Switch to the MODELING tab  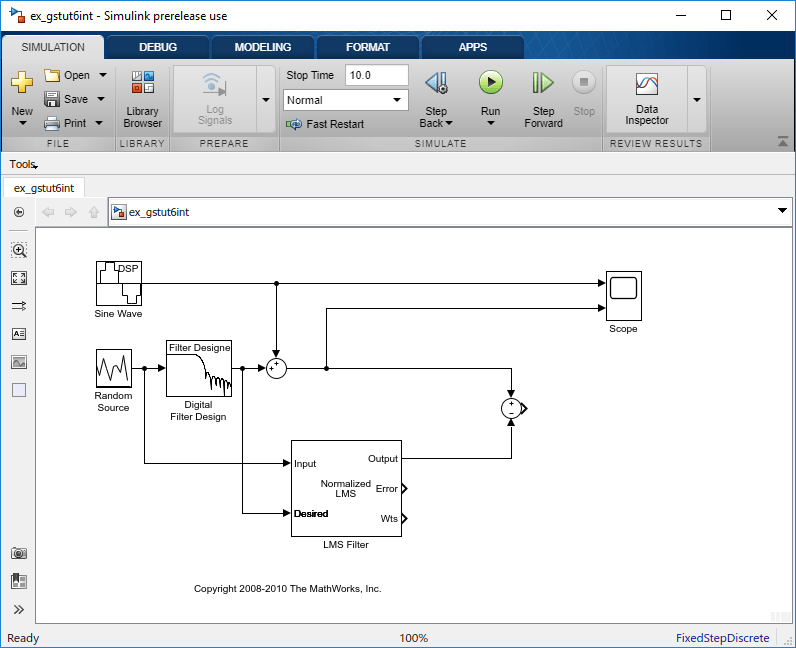[x=263, y=47]
